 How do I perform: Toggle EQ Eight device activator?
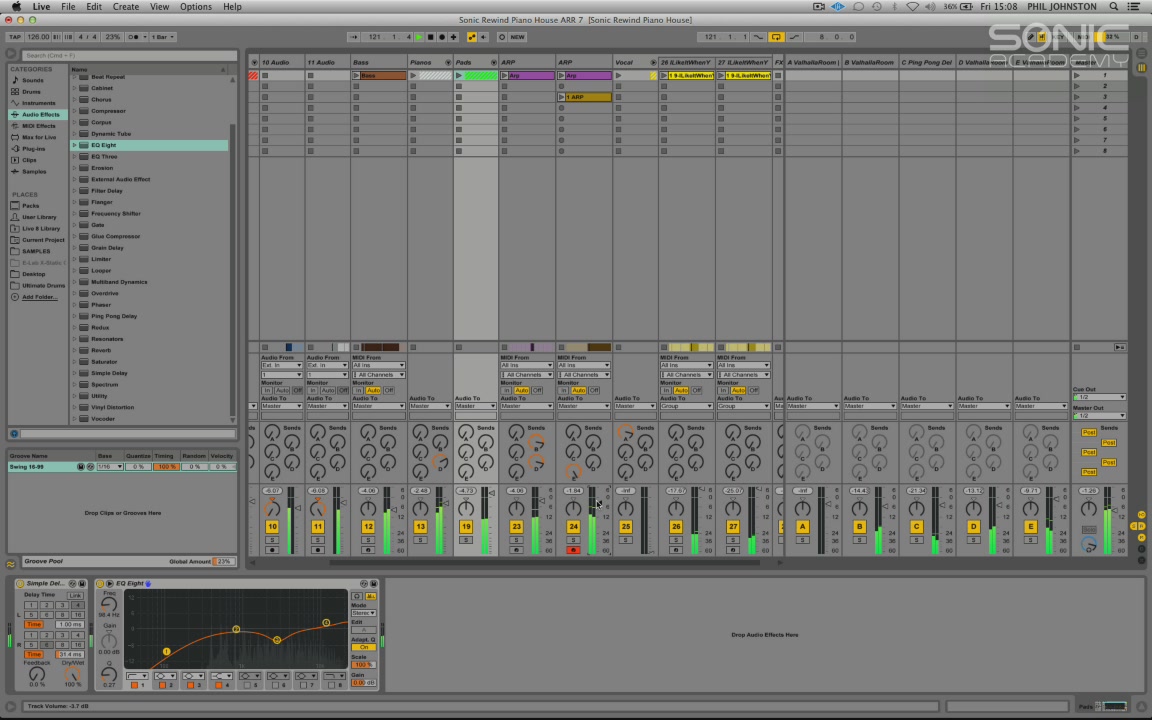tap(100, 583)
